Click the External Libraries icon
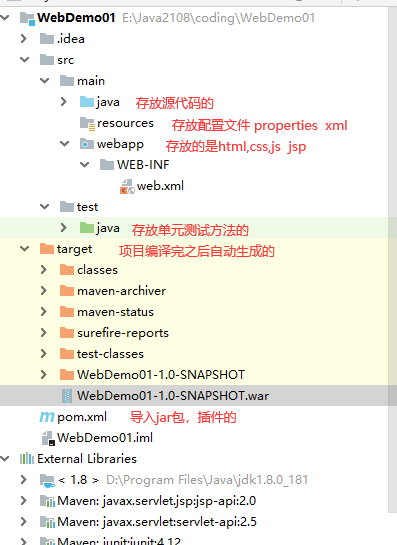The height and width of the screenshot is (545, 397). click(27, 459)
